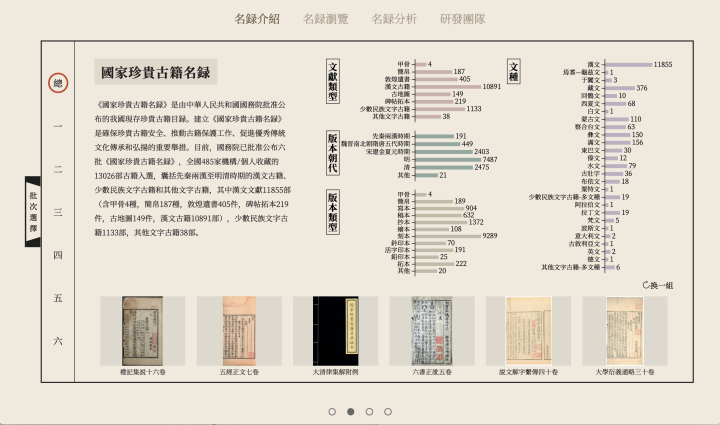This screenshot has width=720, height=425.
Task: View the 六書正訛五卷 book thumbnail
Action: 431,330
